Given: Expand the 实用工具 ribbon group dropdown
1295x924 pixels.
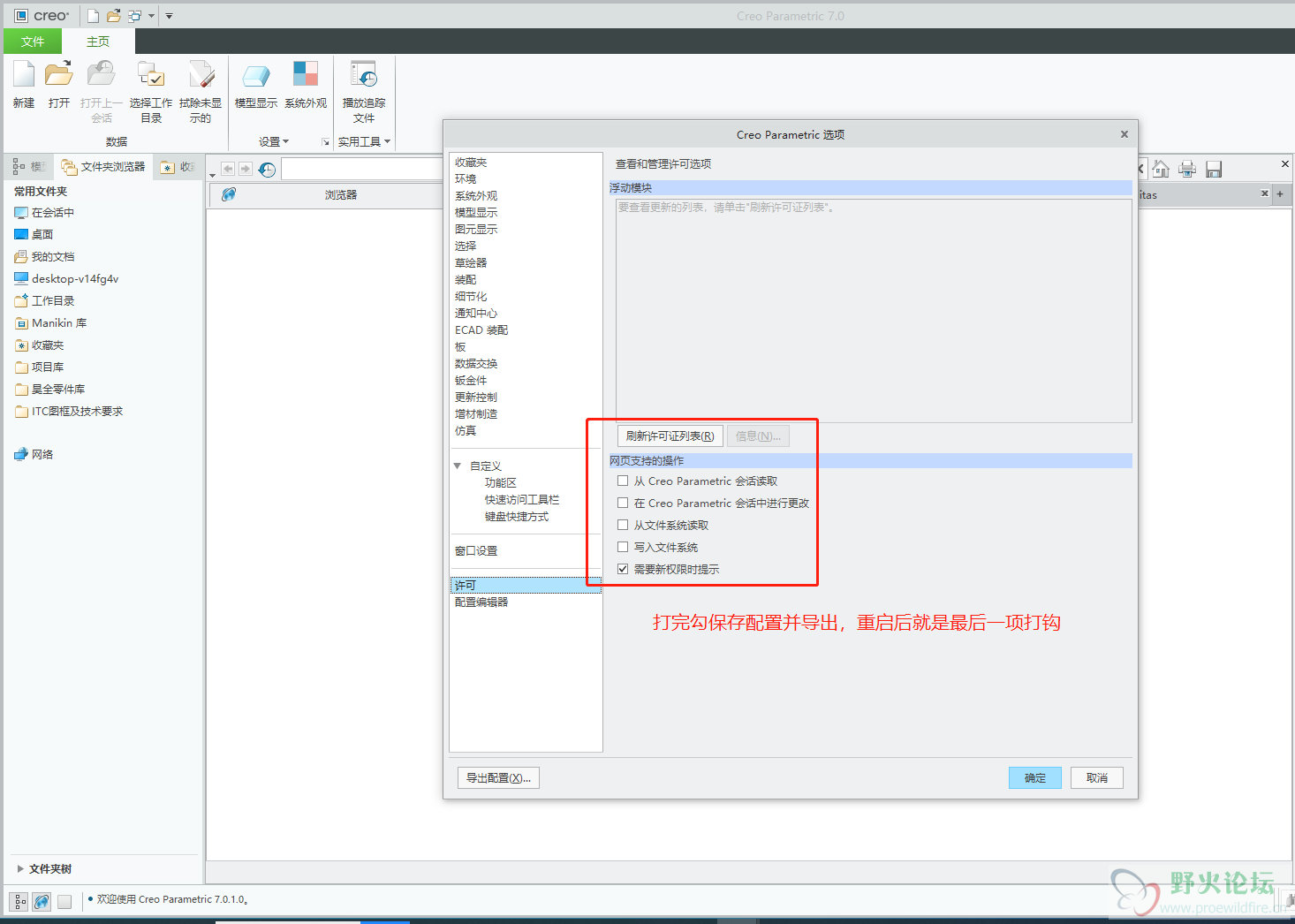Looking at the screenshot, I should [364, 141].
